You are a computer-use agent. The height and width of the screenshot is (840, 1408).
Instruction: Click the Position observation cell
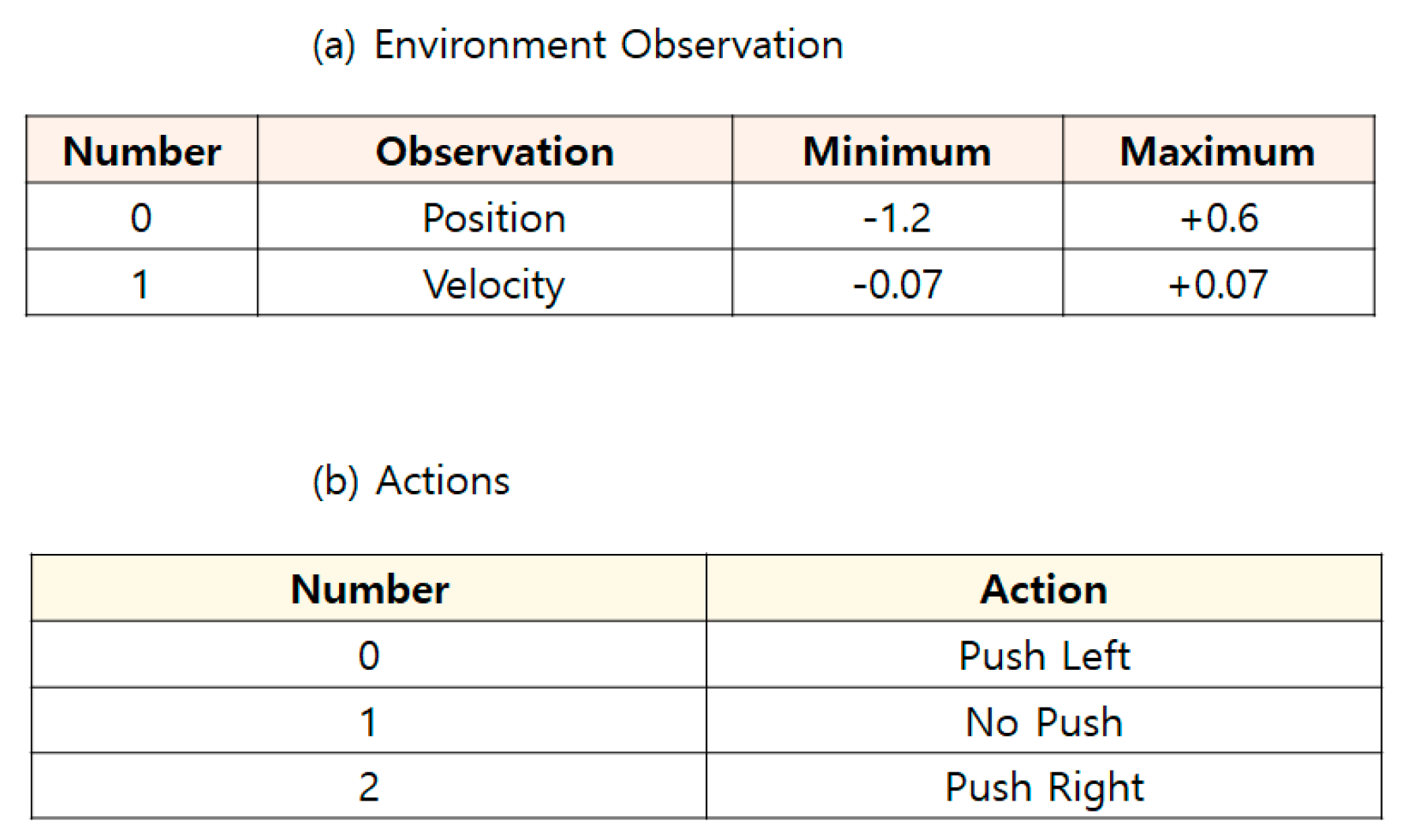(494, 217)
